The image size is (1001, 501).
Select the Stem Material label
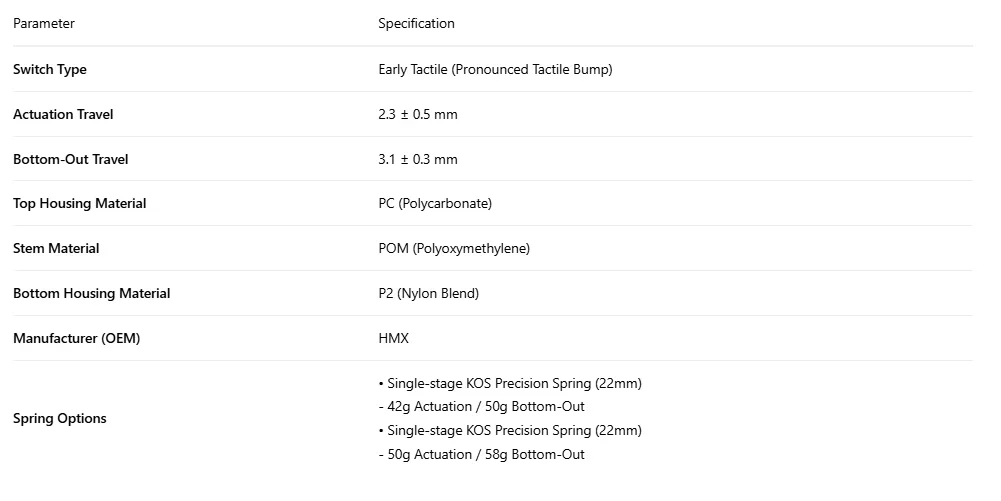56,248
